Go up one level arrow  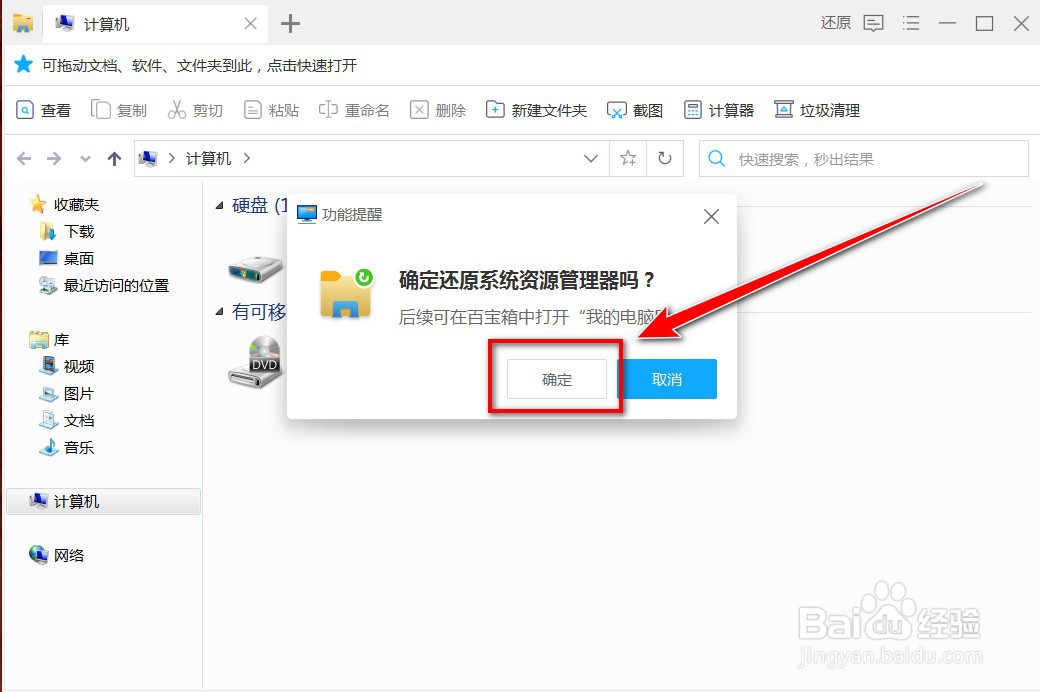[114, 159]
